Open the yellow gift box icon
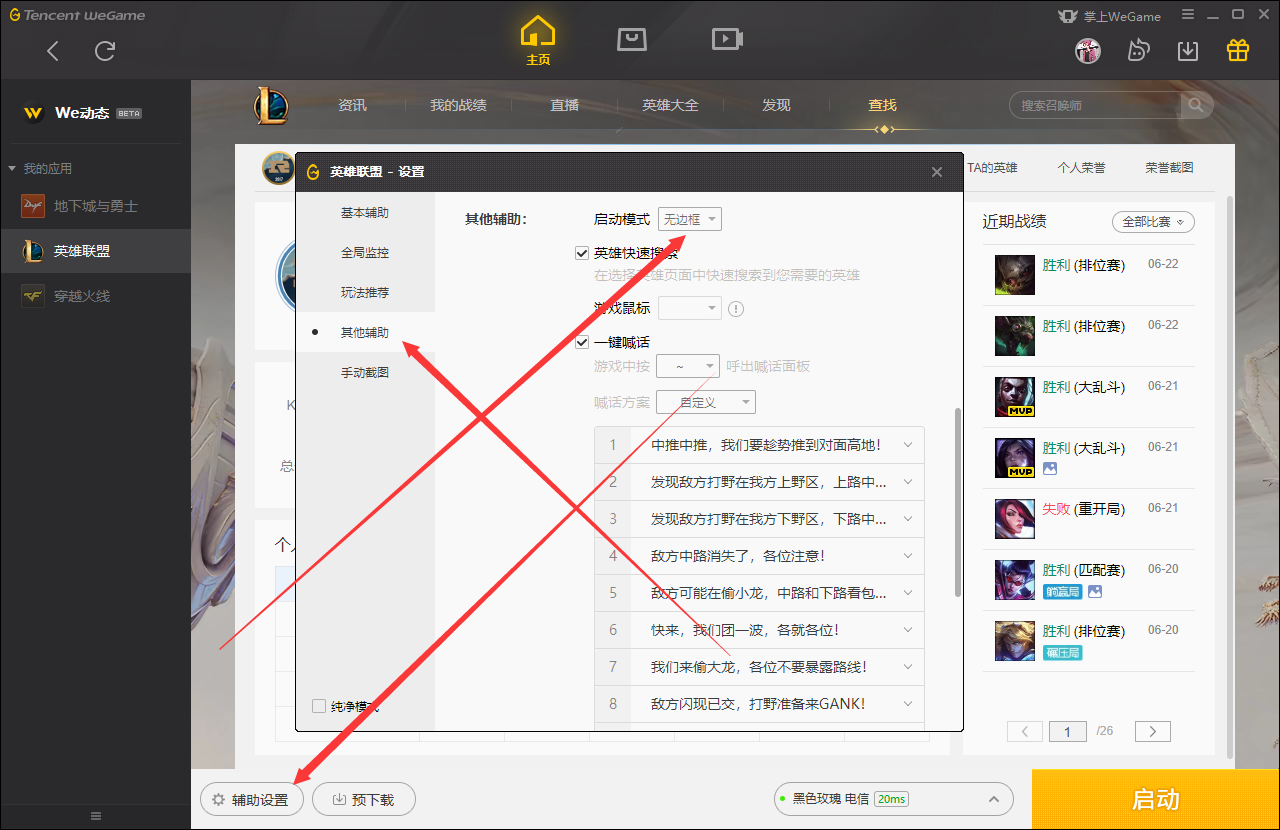The width and height of the screenshot is (1280, 830). pos(1238,50)
